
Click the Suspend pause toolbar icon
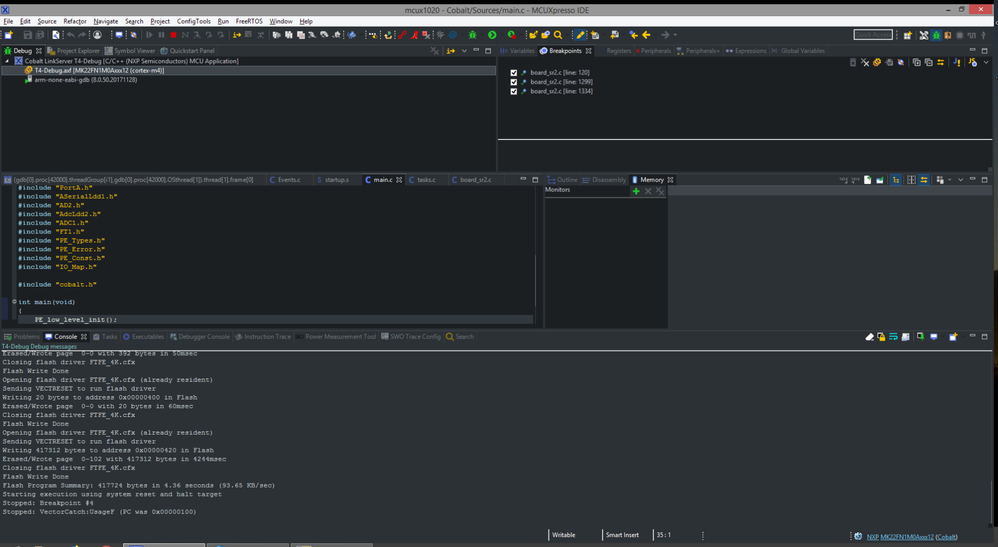(x=161, y=35)
